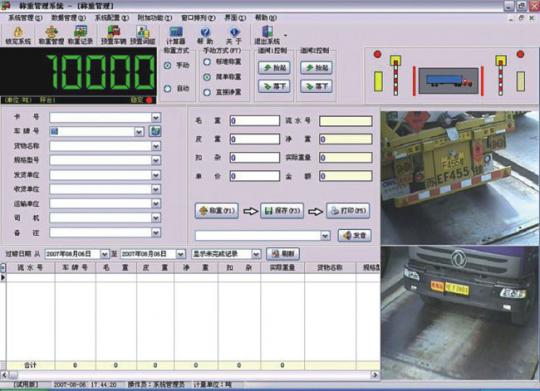
Task: Select the 手动 weighing mode radio
Action: [167, 65]
